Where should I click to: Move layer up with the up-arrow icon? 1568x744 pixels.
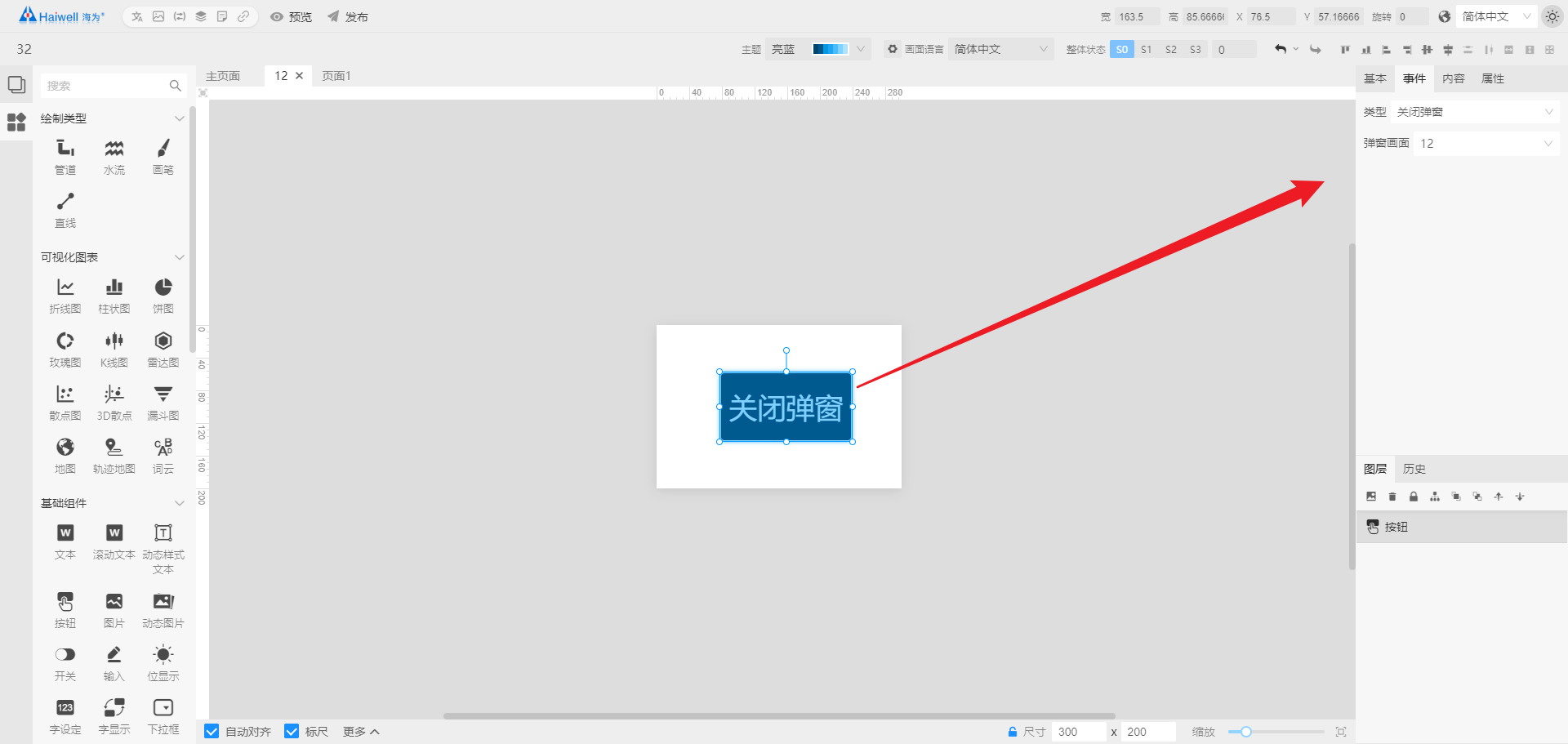[x=1499, y=497]
